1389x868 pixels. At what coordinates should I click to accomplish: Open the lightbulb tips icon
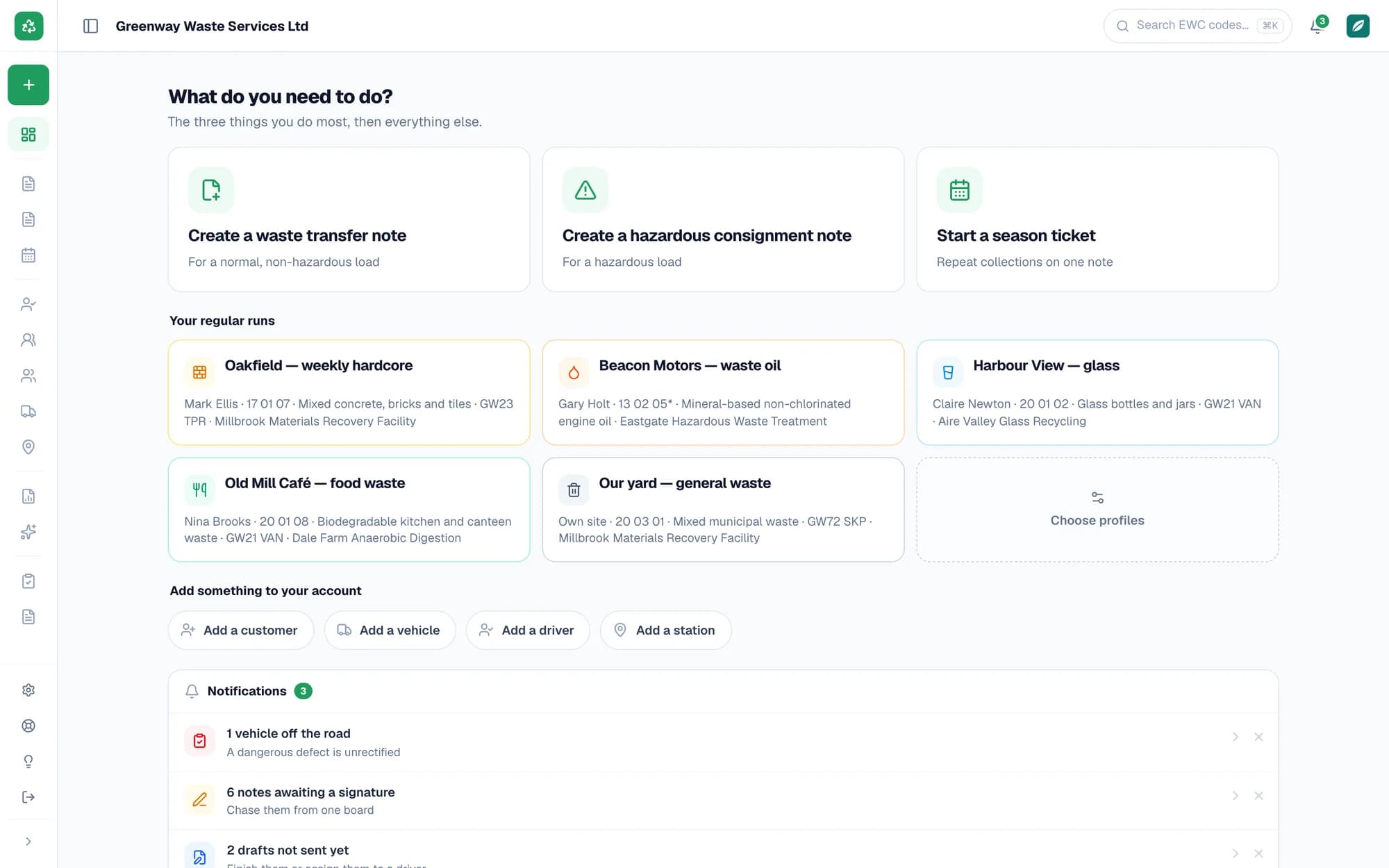click(28, 761)
